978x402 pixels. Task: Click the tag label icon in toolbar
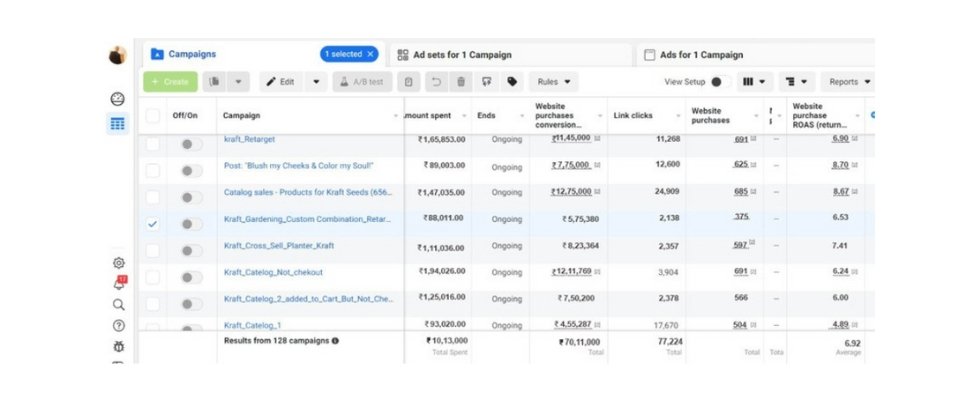512,82
